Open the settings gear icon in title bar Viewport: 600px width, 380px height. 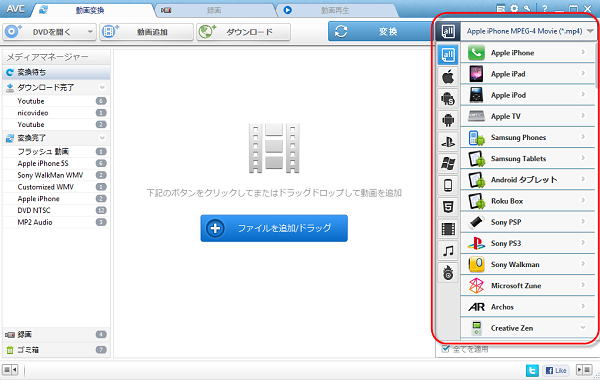pyautogui.click(x=514, y=8)
